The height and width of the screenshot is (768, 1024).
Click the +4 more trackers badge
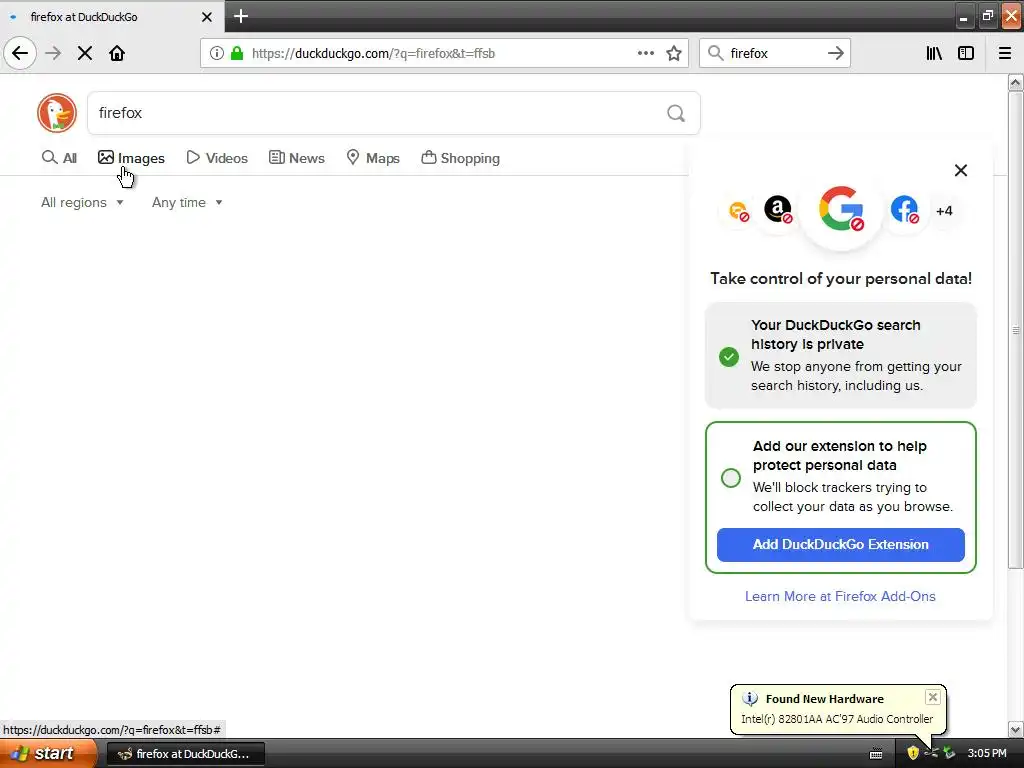tap(944, 211)
